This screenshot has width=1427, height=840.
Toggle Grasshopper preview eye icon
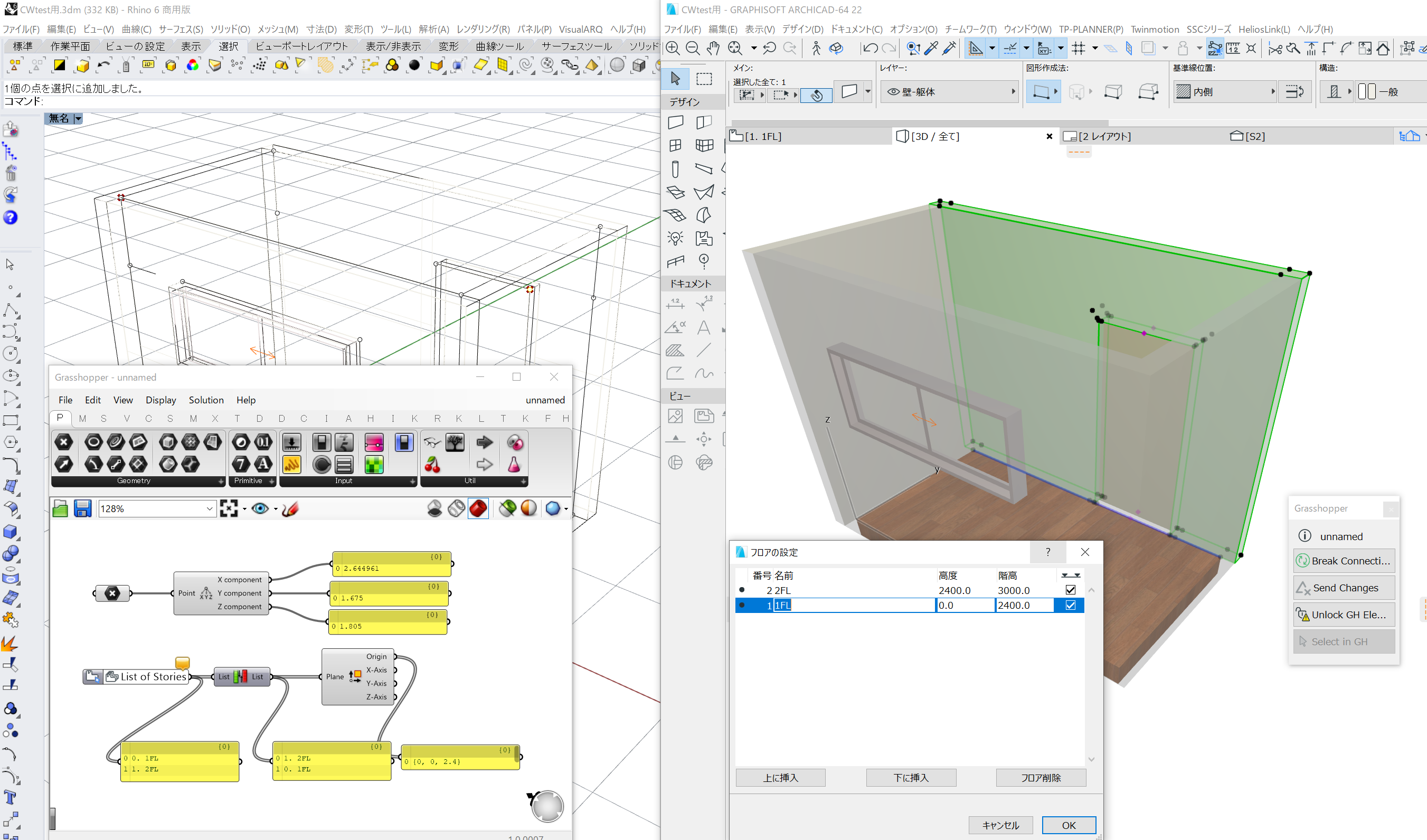(260, 508)
